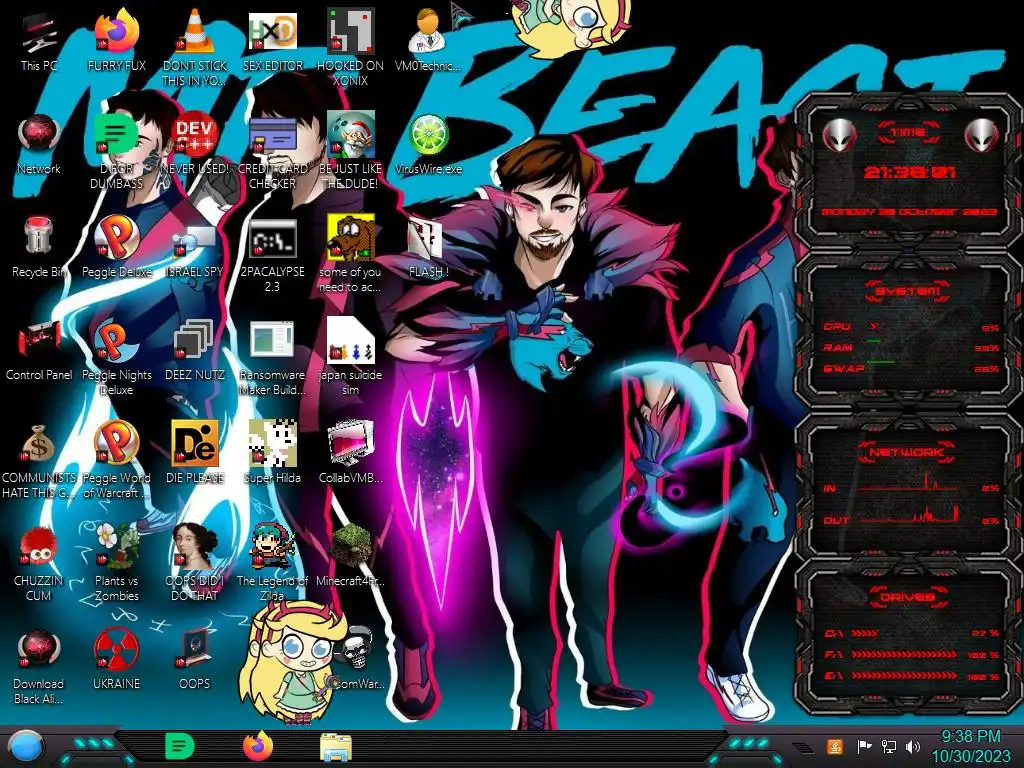Select the NEVER USED Dev-C++ icon
The image size is (1024, 768).
pyautogui.click(x=195, y=135)
